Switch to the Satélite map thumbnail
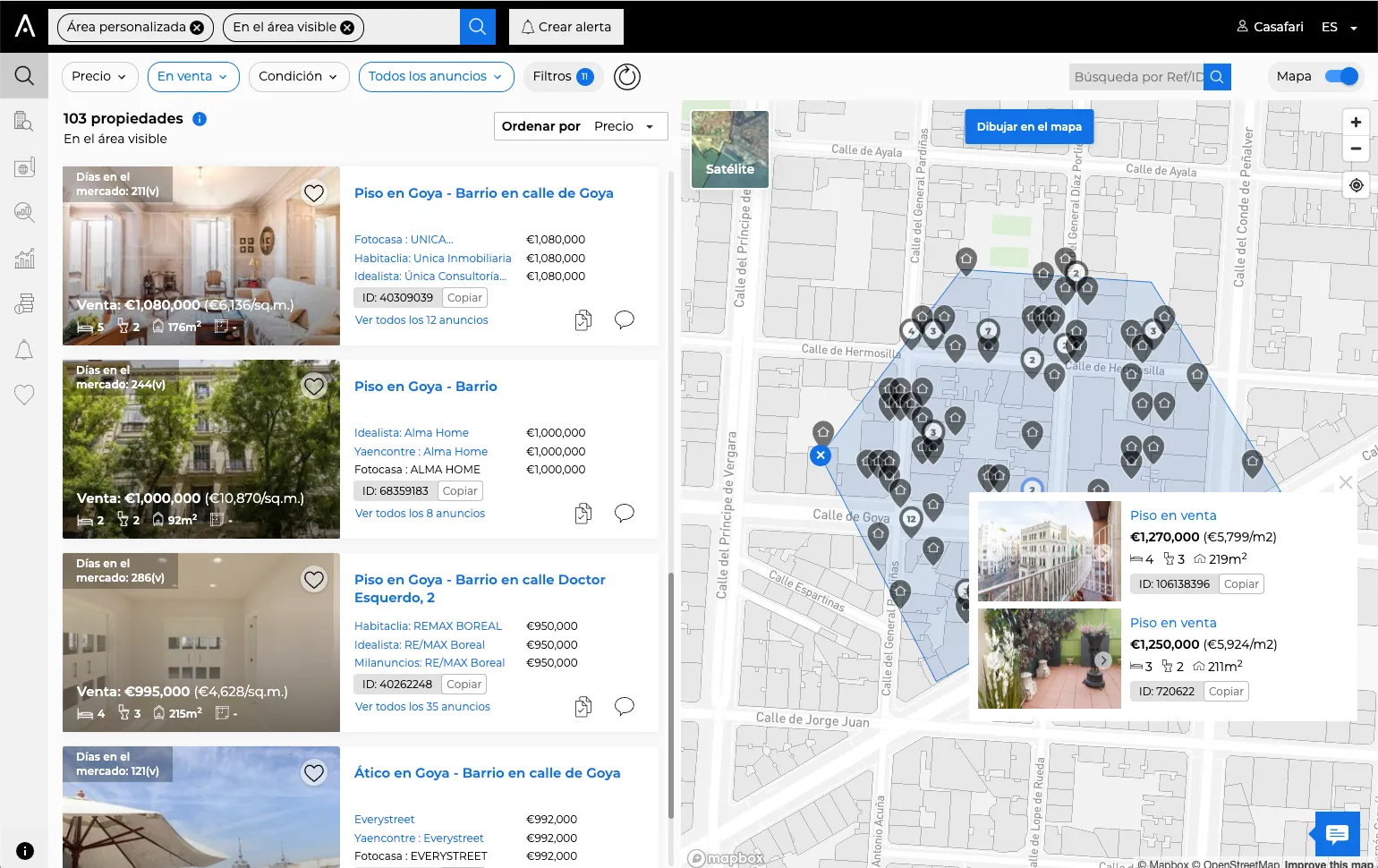 pos(730,149)
